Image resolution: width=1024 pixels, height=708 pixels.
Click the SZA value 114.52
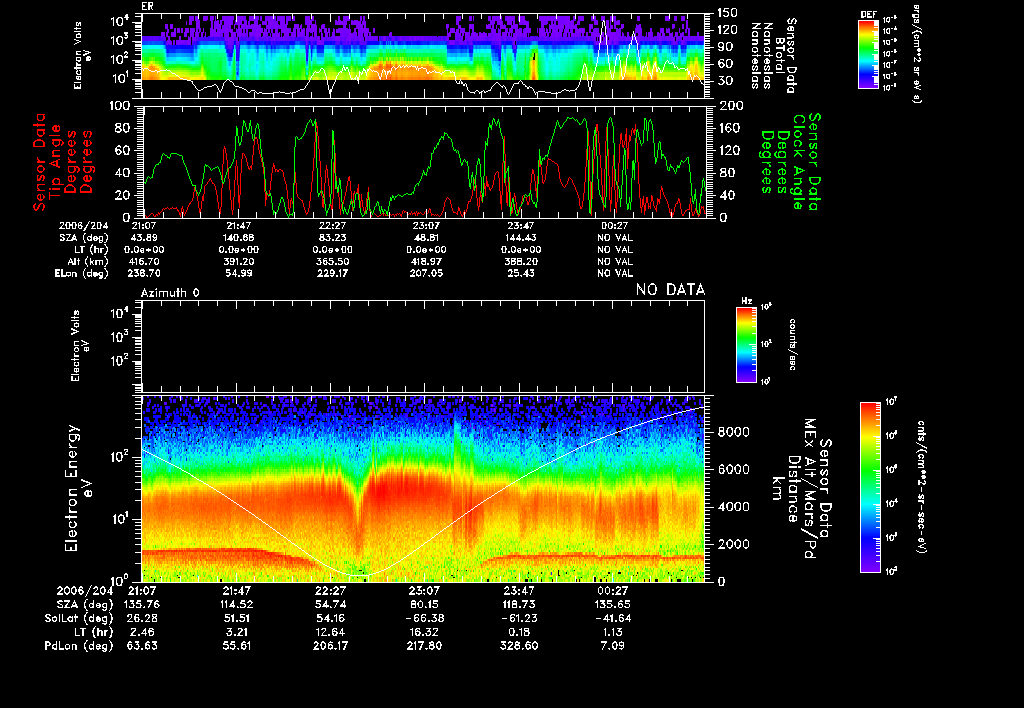(x=236, y=604)
